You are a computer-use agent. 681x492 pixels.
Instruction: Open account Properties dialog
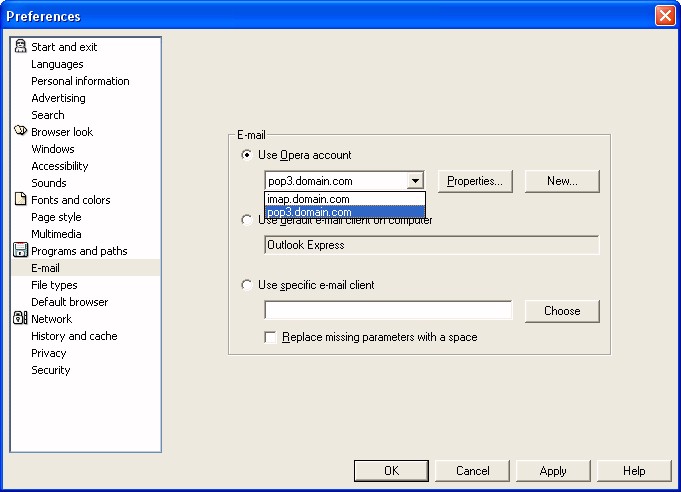pos(474,181)
